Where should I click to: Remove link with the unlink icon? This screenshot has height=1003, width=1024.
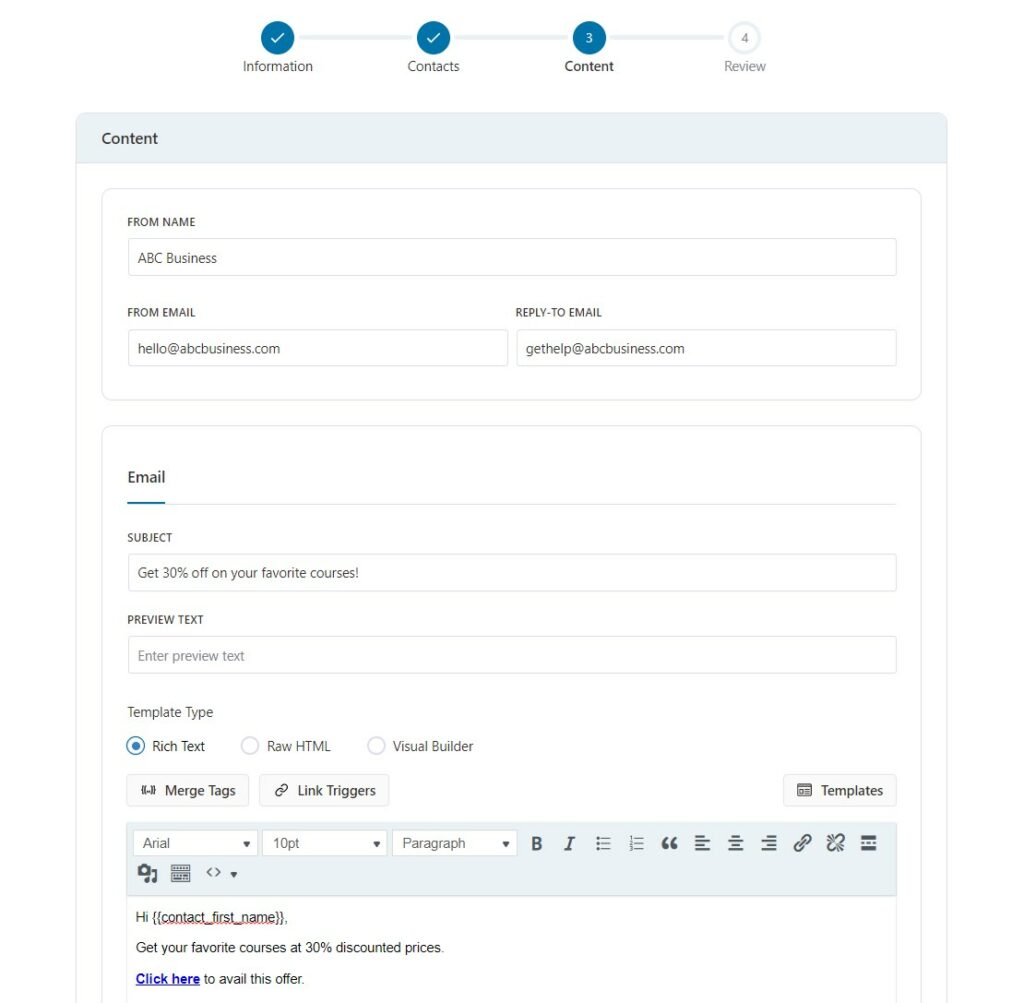point(835,843)
